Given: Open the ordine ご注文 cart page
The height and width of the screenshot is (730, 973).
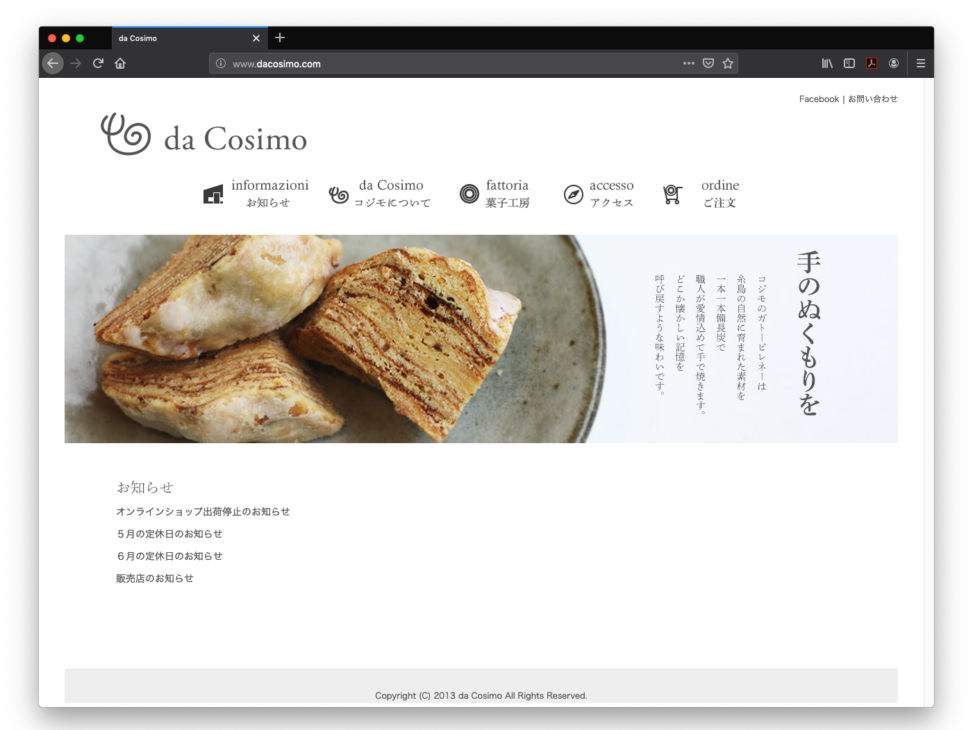Looking at the screenshot, I should coord(702,193).
